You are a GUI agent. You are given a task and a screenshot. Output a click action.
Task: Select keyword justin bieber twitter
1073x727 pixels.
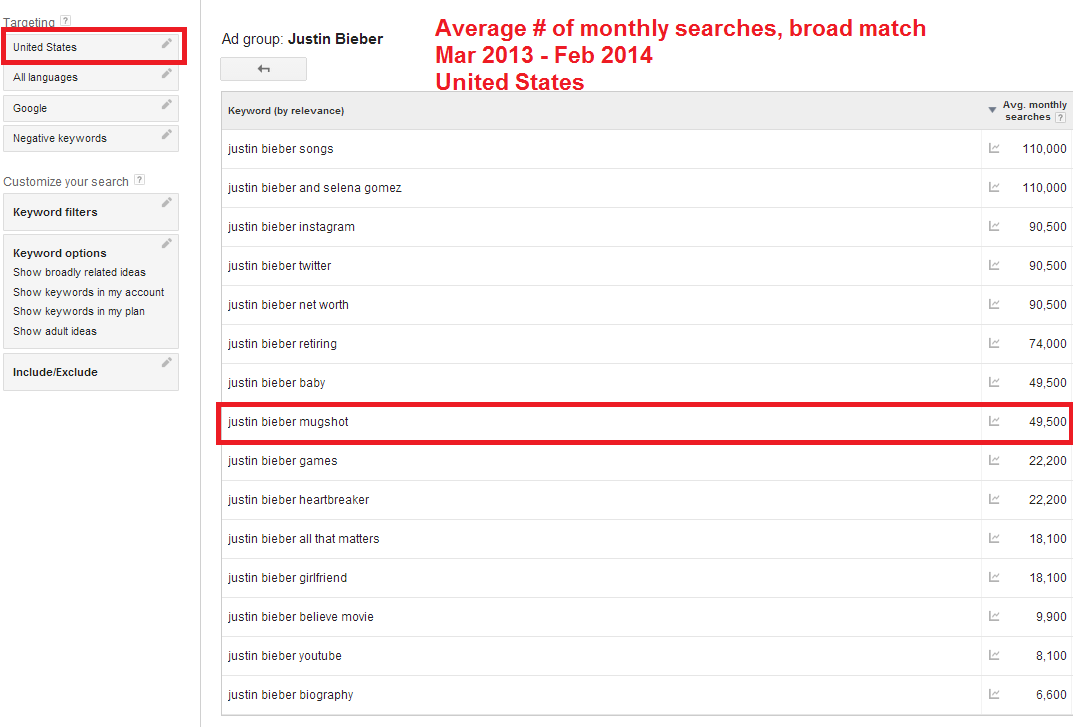click(279, 266)
